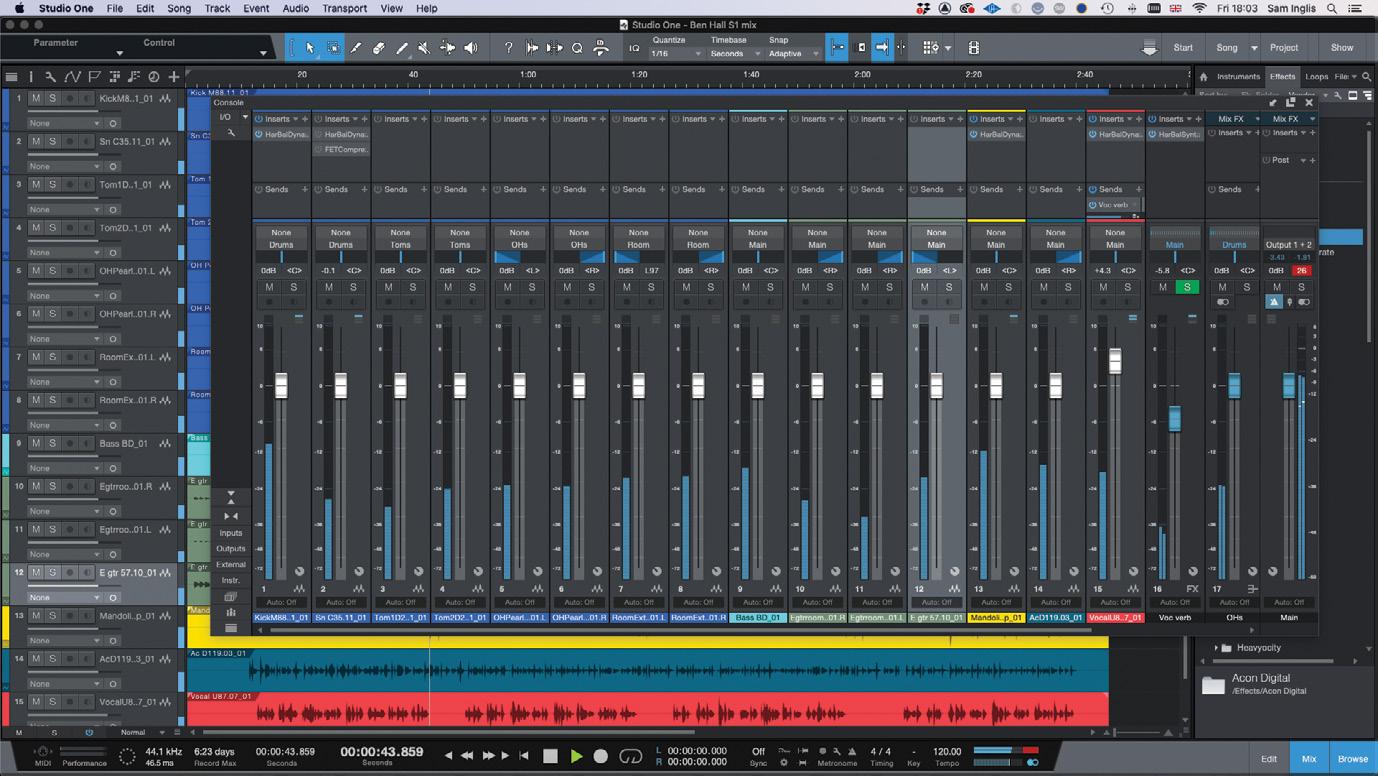Open the Snap Adaptive dropdown
This screenshot has width=1378, height=776.
[x=794, y=54]
